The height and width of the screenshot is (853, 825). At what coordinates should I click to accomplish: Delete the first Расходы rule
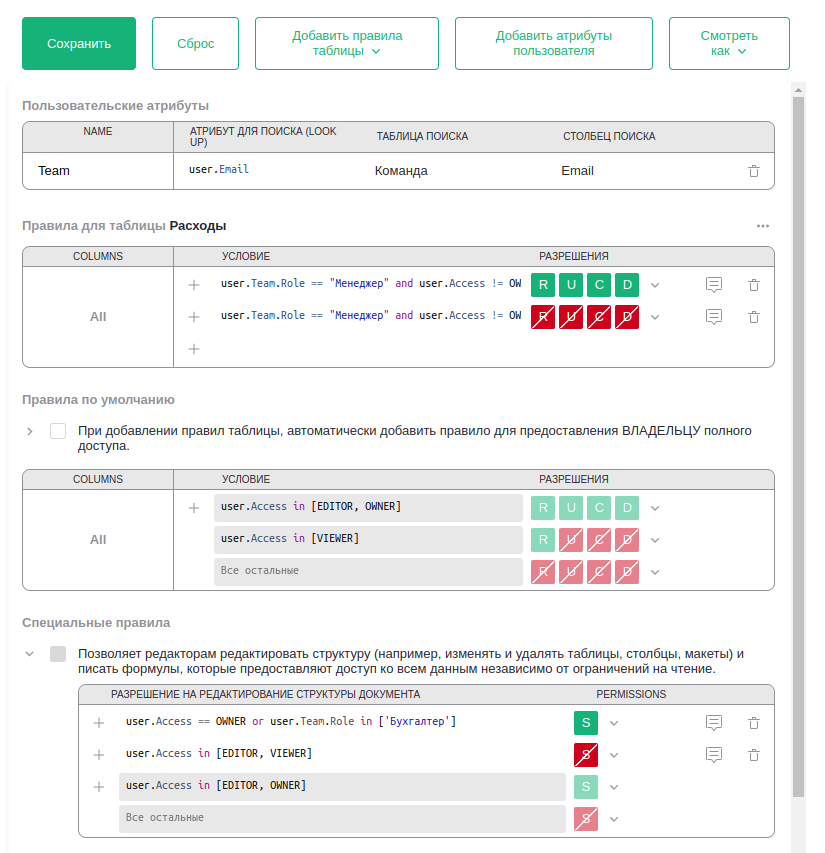click(753, 285)
